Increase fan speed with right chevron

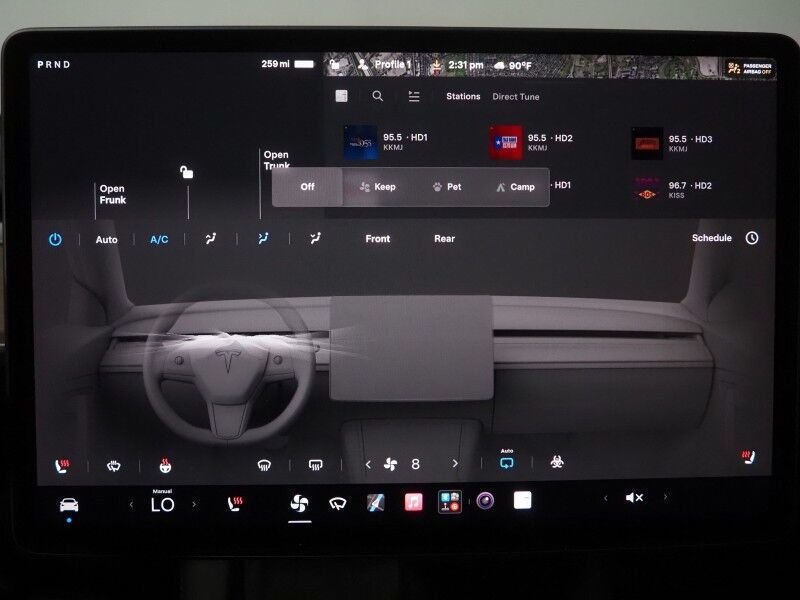[x=455, y=464]
